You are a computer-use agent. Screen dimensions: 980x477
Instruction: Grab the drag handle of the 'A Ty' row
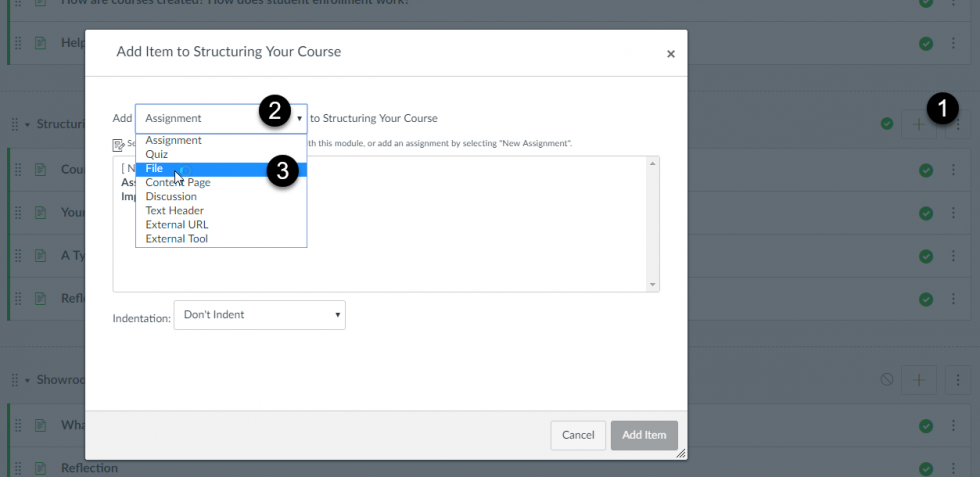click(x=18, y=256)
